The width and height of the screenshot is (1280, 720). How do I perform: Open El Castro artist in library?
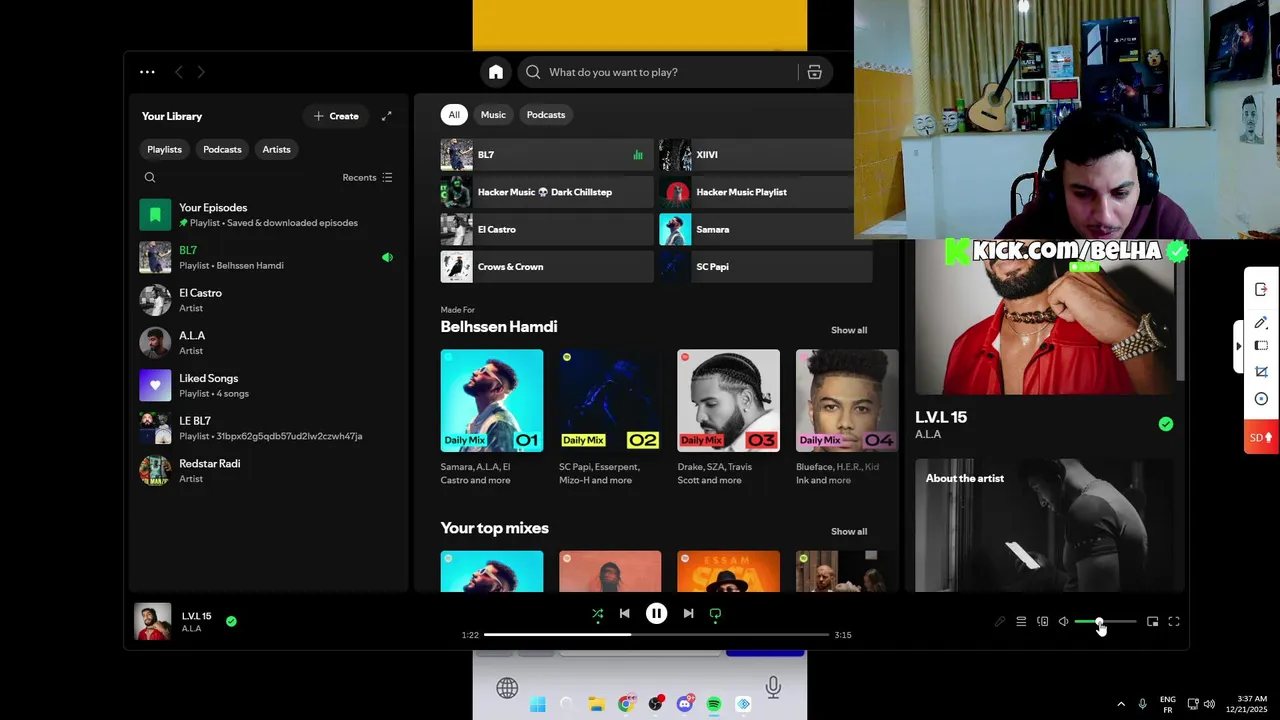268,300
